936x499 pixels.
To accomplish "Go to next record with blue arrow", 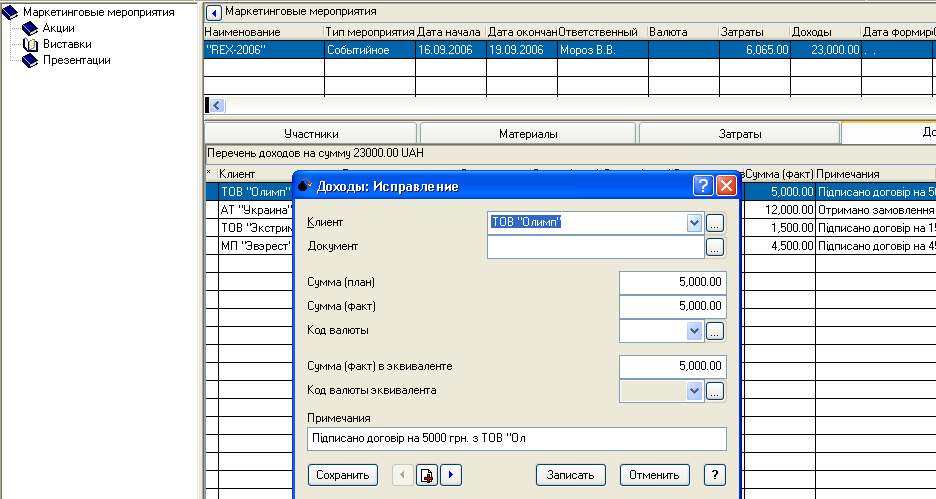I will coord(451,475).
